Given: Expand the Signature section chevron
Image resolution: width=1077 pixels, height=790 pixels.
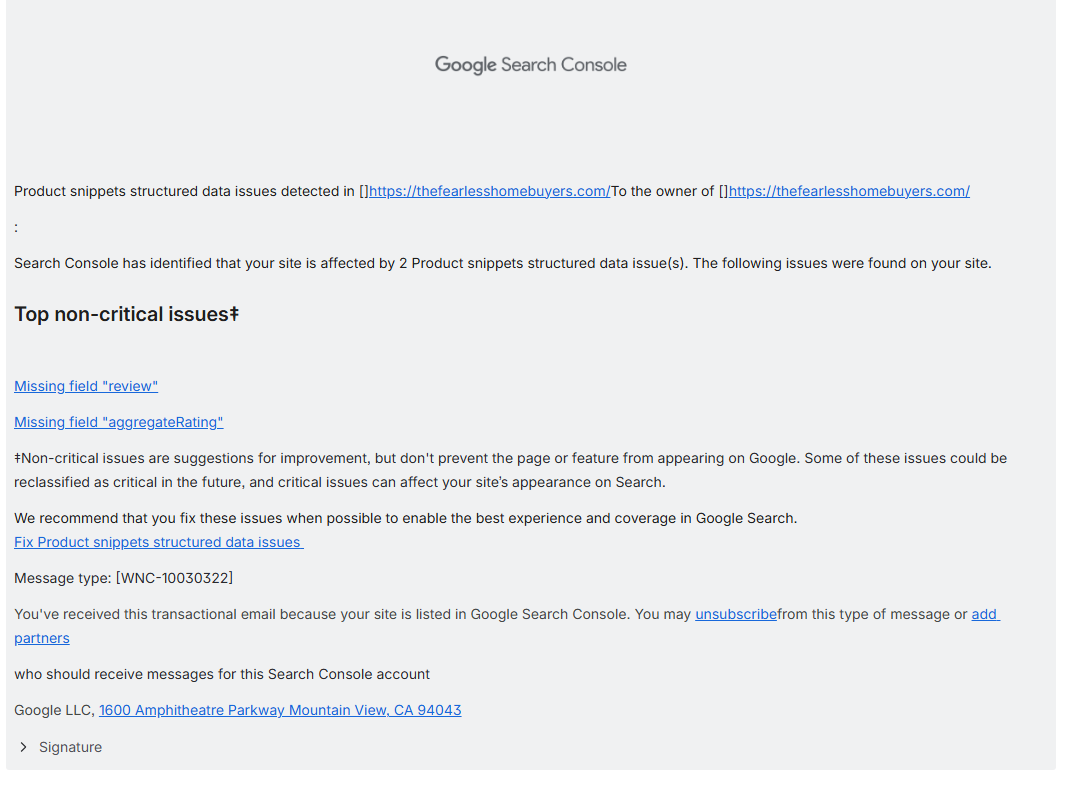Looking at the screenshot, I should pos(23,747).
